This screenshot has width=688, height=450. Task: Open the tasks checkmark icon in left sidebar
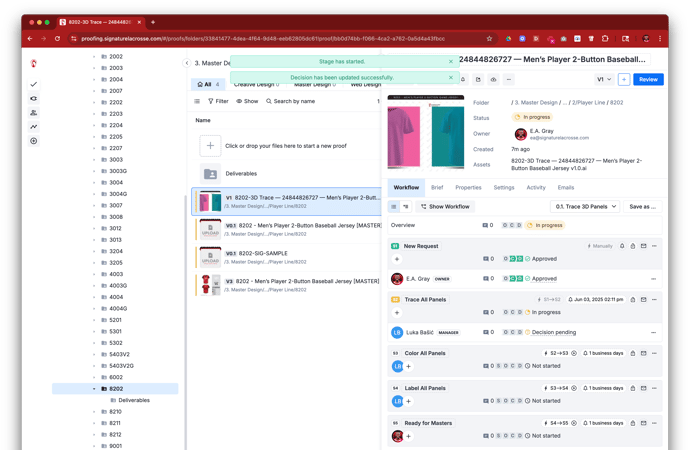[34, 85]
